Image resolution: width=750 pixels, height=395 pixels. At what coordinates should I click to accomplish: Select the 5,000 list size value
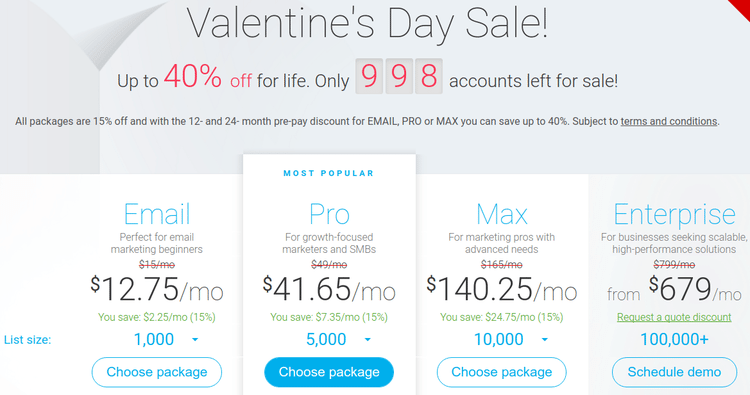coord(326,340)
